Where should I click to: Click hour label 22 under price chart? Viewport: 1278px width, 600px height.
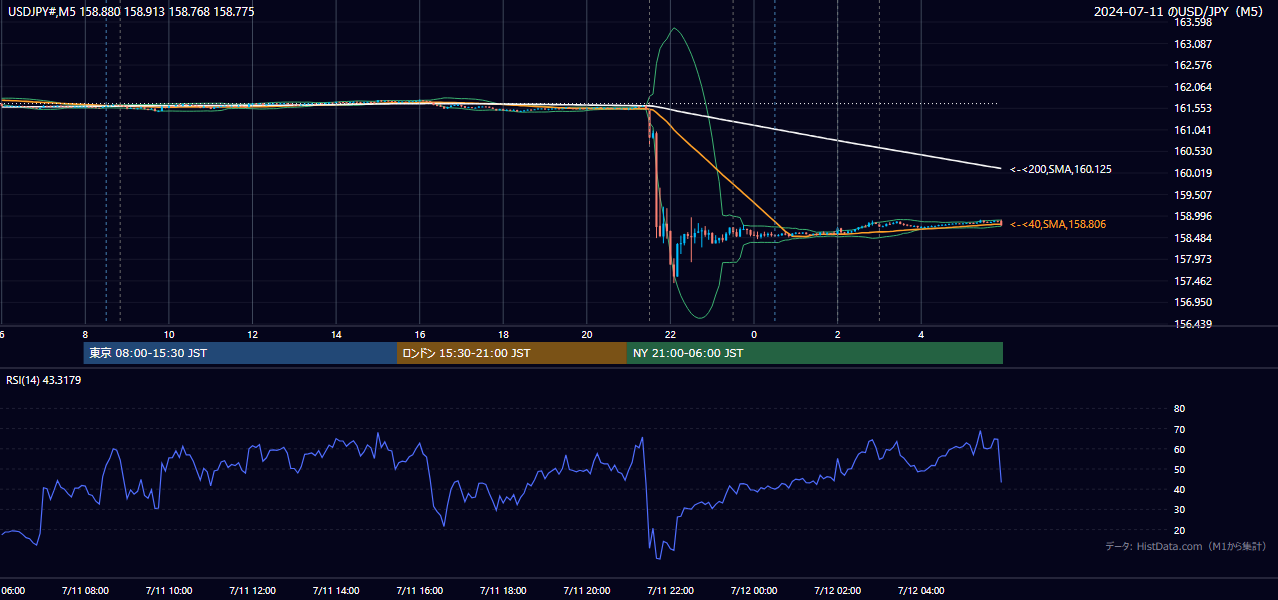tap(670, 334)
